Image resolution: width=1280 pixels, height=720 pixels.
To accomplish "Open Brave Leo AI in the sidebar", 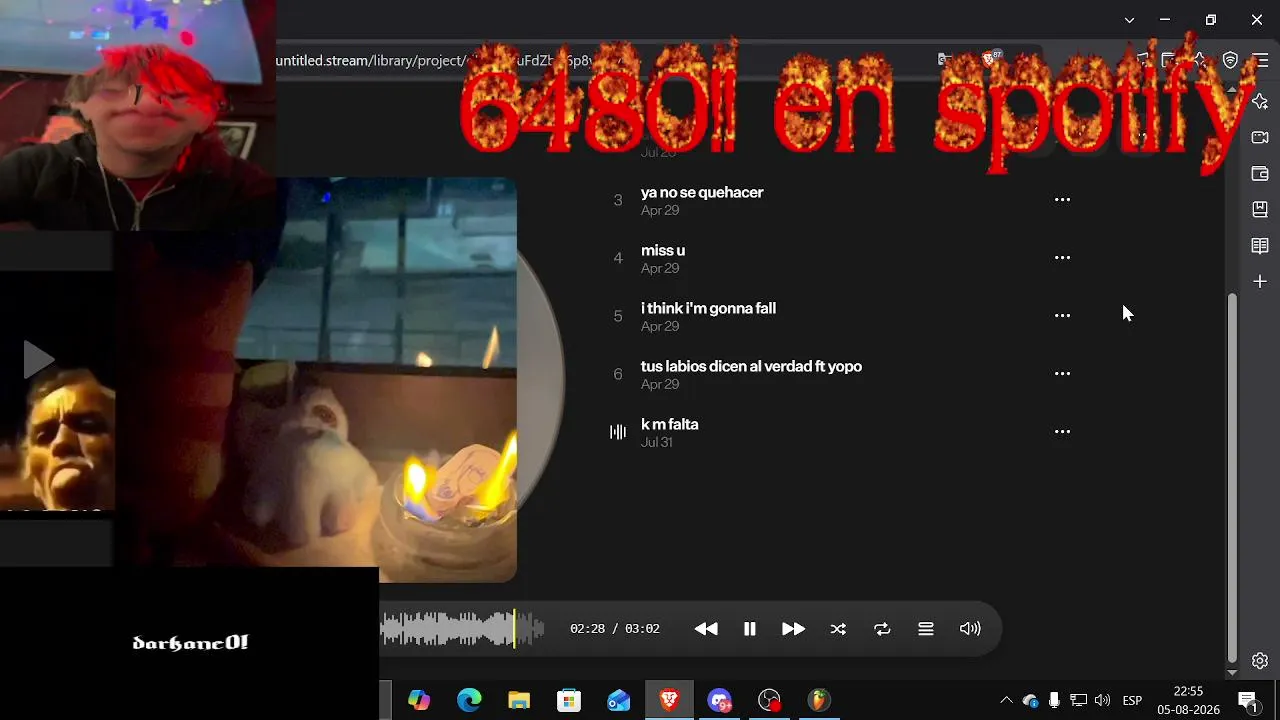I will (x=1260, y=102).
